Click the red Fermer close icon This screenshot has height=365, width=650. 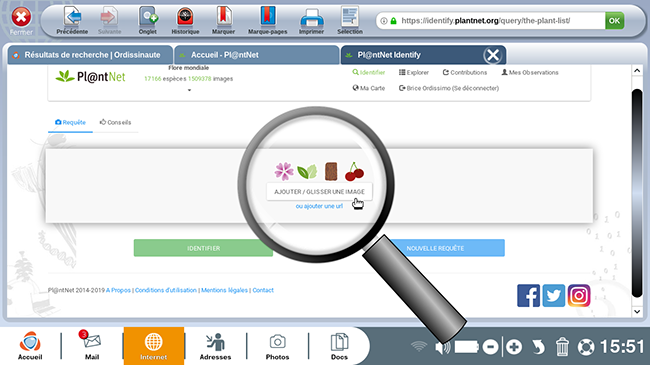(21, 17)
